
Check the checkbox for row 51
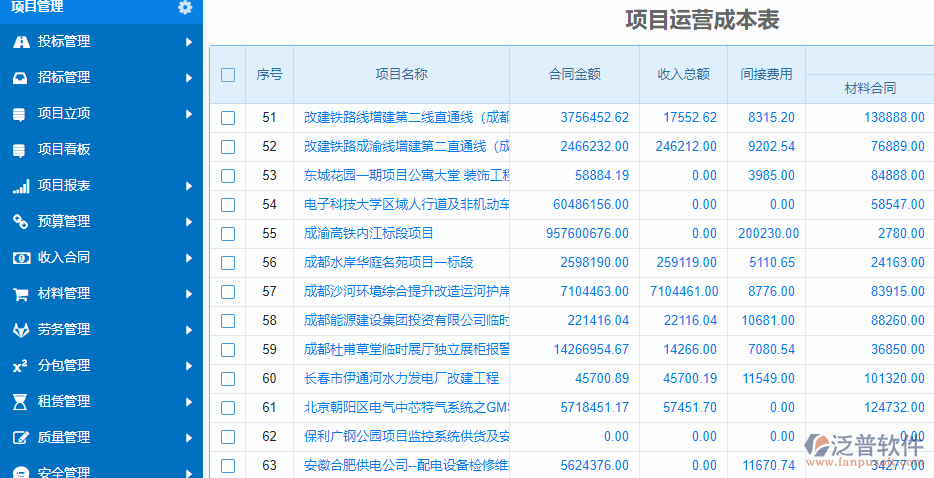(228, 118)
